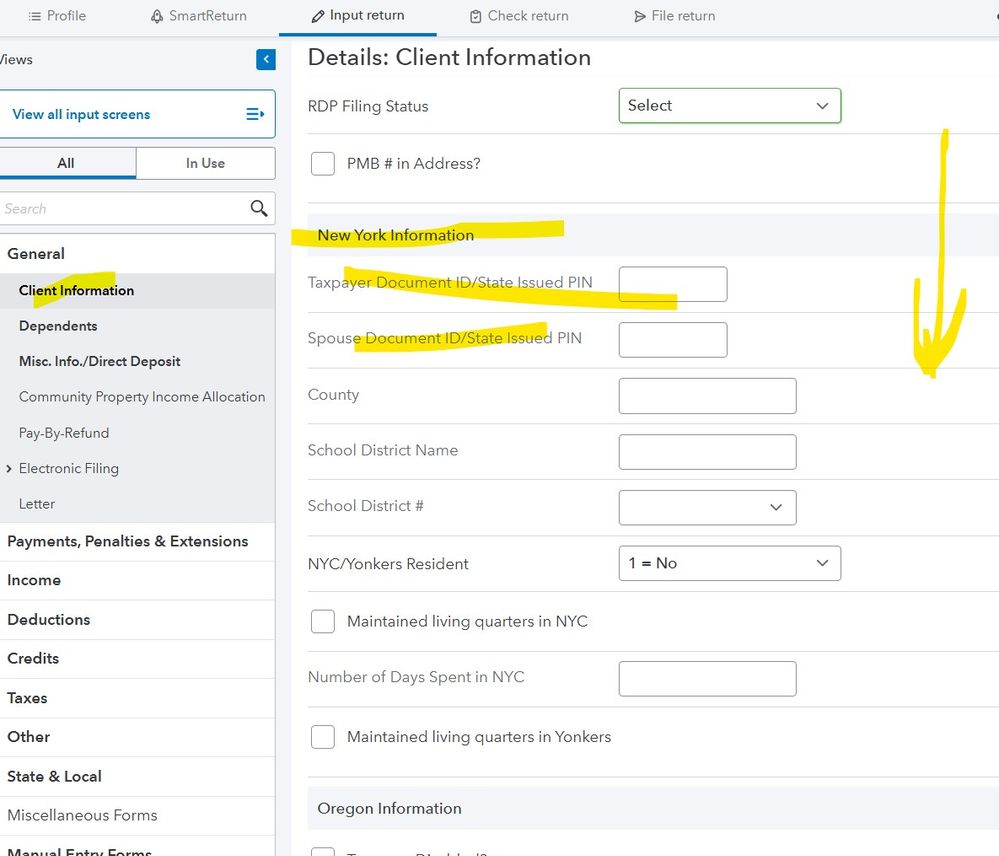Expand the Taxes section
999x856 pixels.
pyautogui.click(x=137, y=698)
